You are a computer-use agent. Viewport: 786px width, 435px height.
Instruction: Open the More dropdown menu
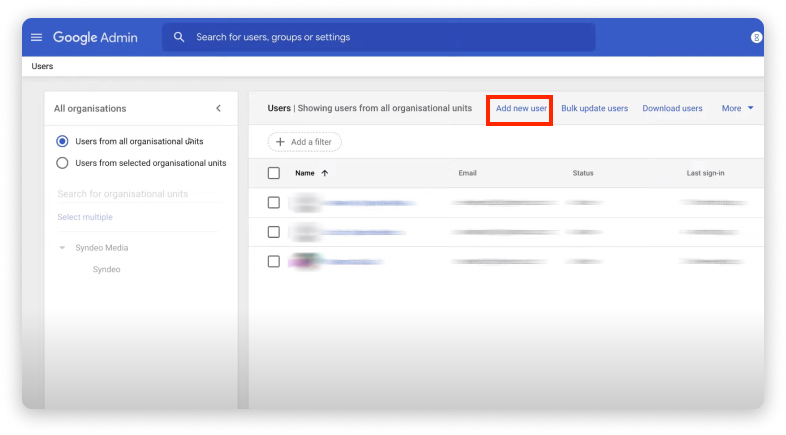(737, 108)
